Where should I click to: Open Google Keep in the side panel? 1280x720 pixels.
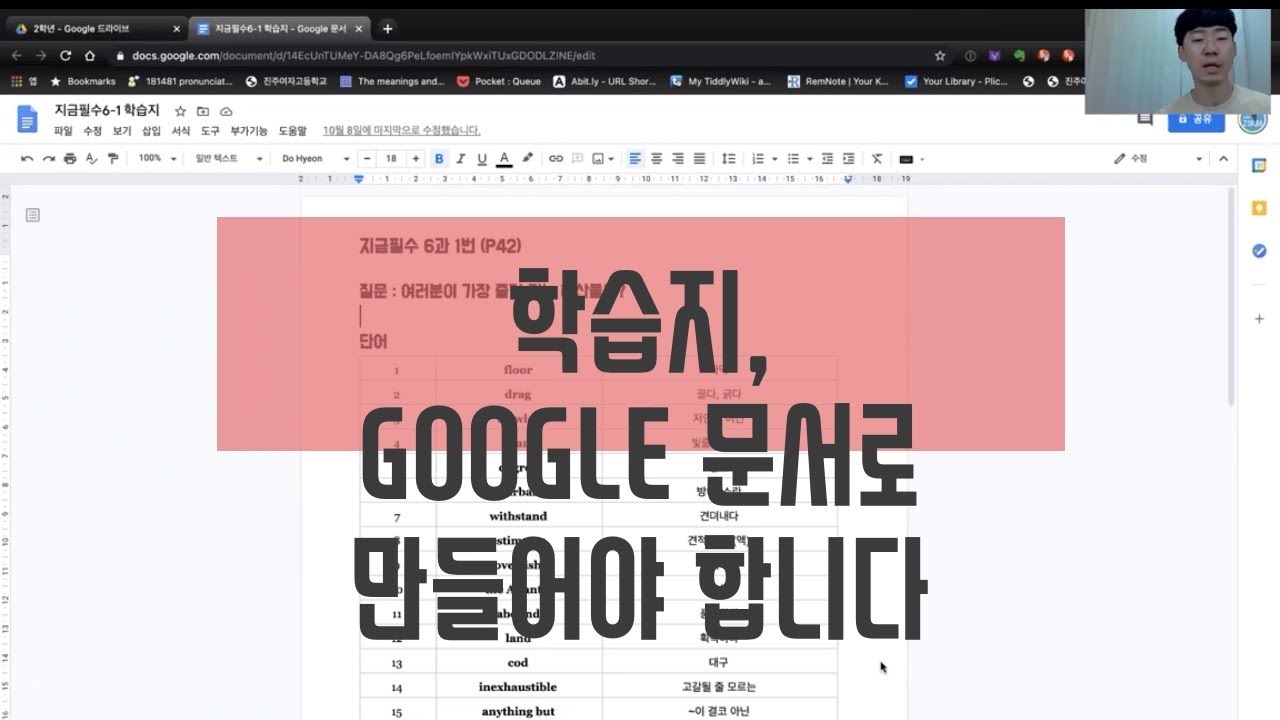(1259, 208)
